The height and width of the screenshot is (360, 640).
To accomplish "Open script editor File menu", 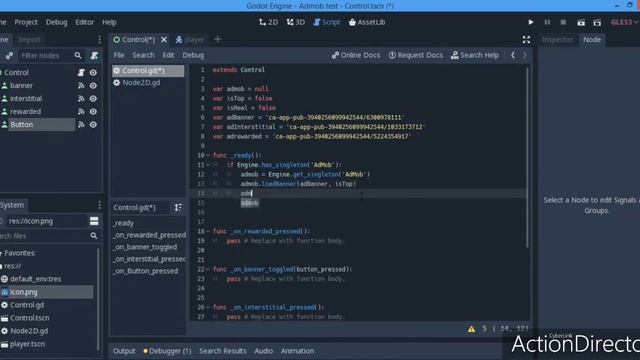I will [119, 55].
